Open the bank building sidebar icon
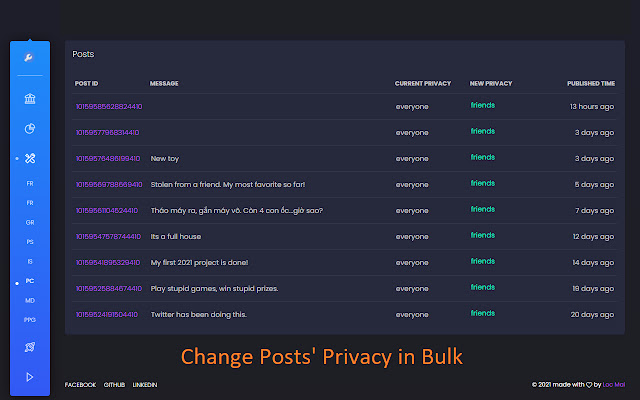Screen dimensions: 640x400 29,99
